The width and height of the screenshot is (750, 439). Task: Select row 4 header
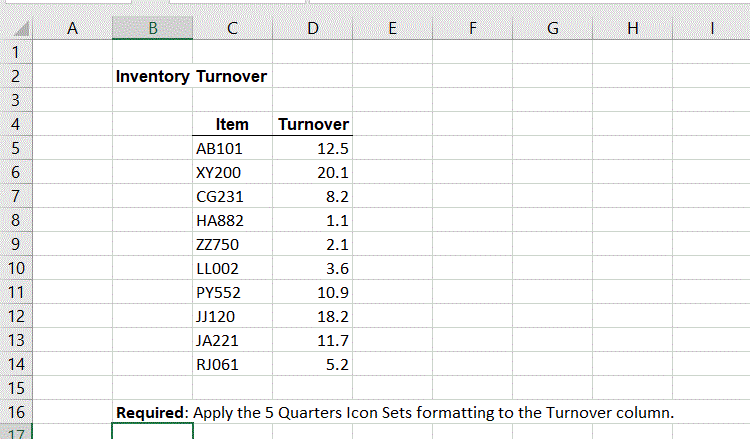click(16, 124)
